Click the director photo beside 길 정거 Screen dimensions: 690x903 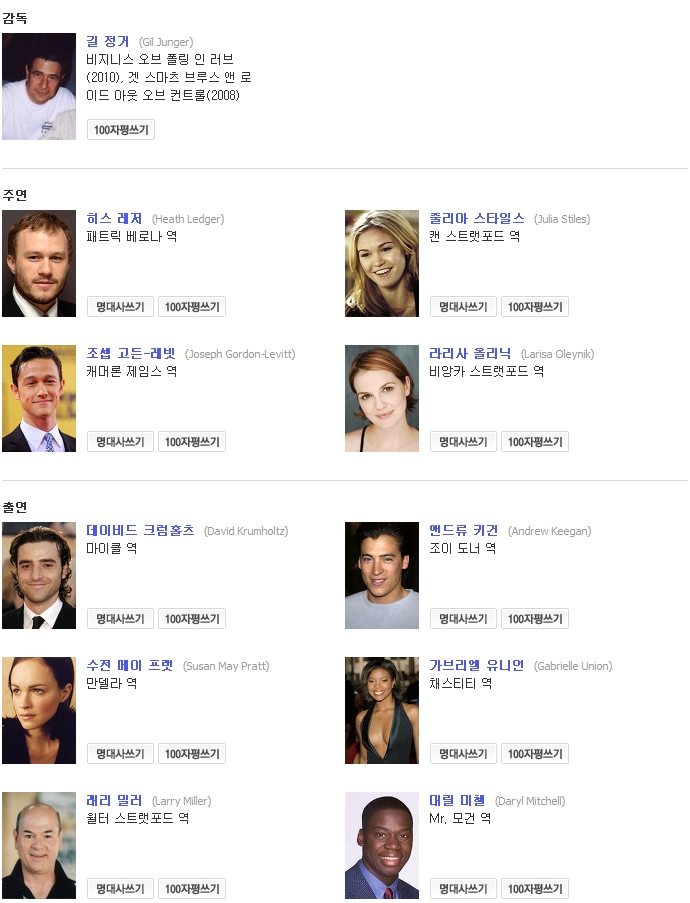click(39, 86)
